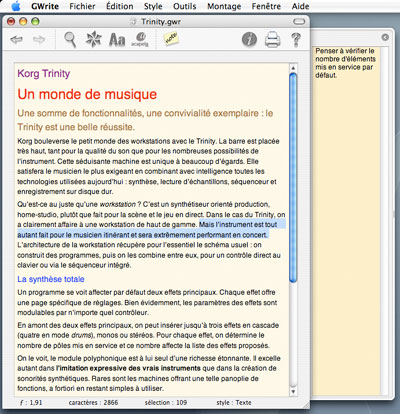Open the Montage menu
400x414 pixels.
coord(224,6)
